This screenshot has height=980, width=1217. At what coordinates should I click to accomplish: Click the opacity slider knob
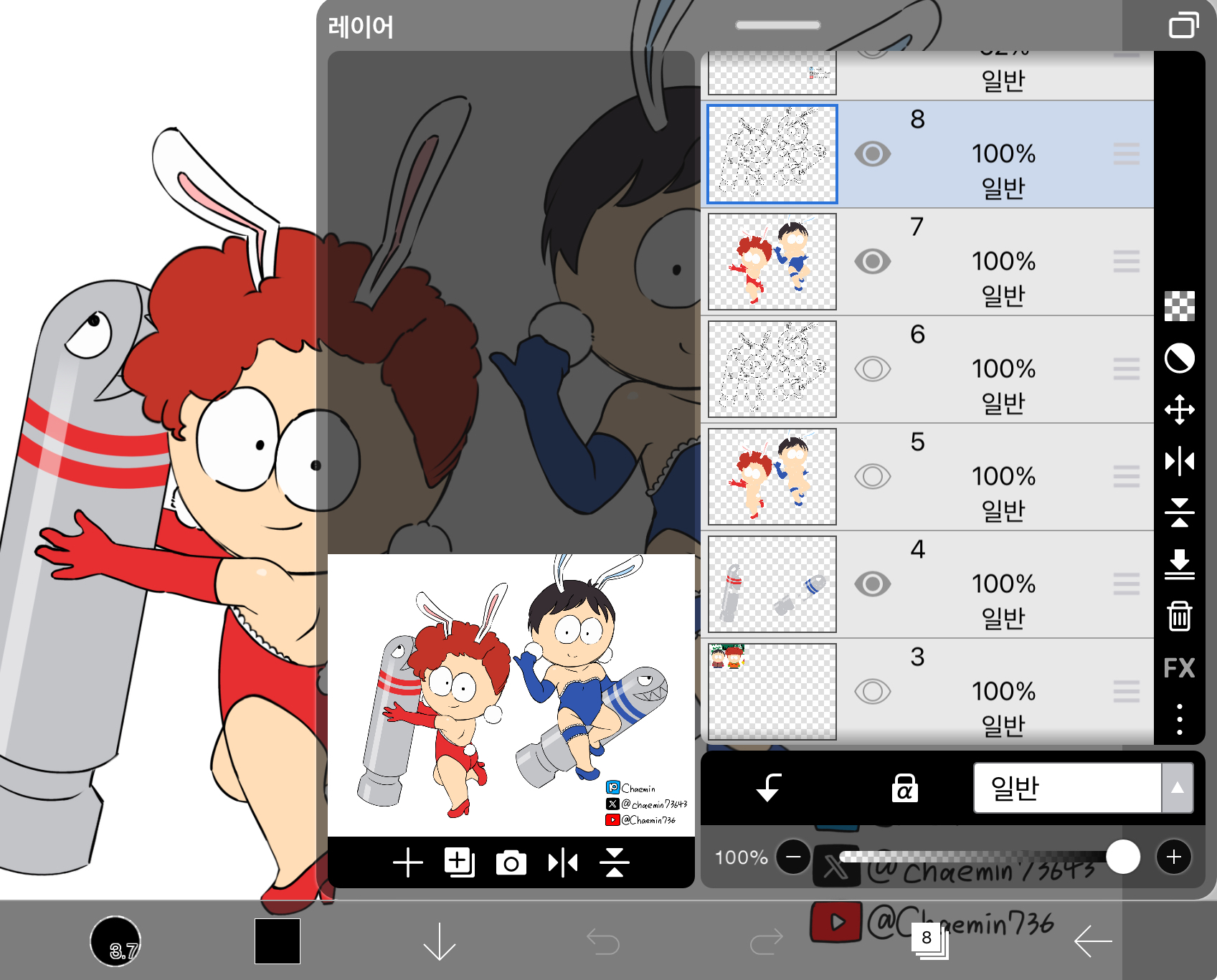pyautogui.click(x=1123, y=857)
